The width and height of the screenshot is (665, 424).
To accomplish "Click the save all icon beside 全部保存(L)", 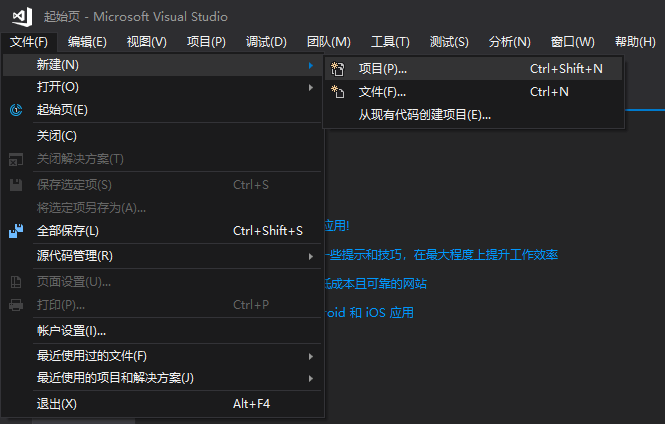I will pyautogui.click(x=16, y=231).
